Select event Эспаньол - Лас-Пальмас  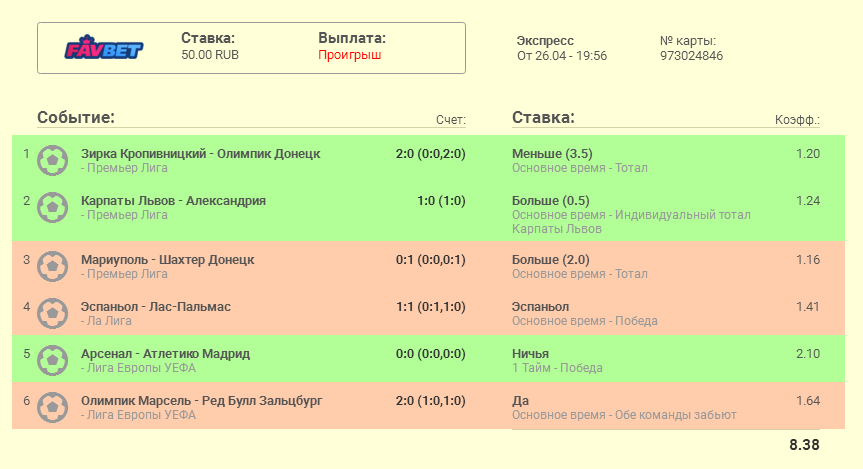click(x=156, y=307)
